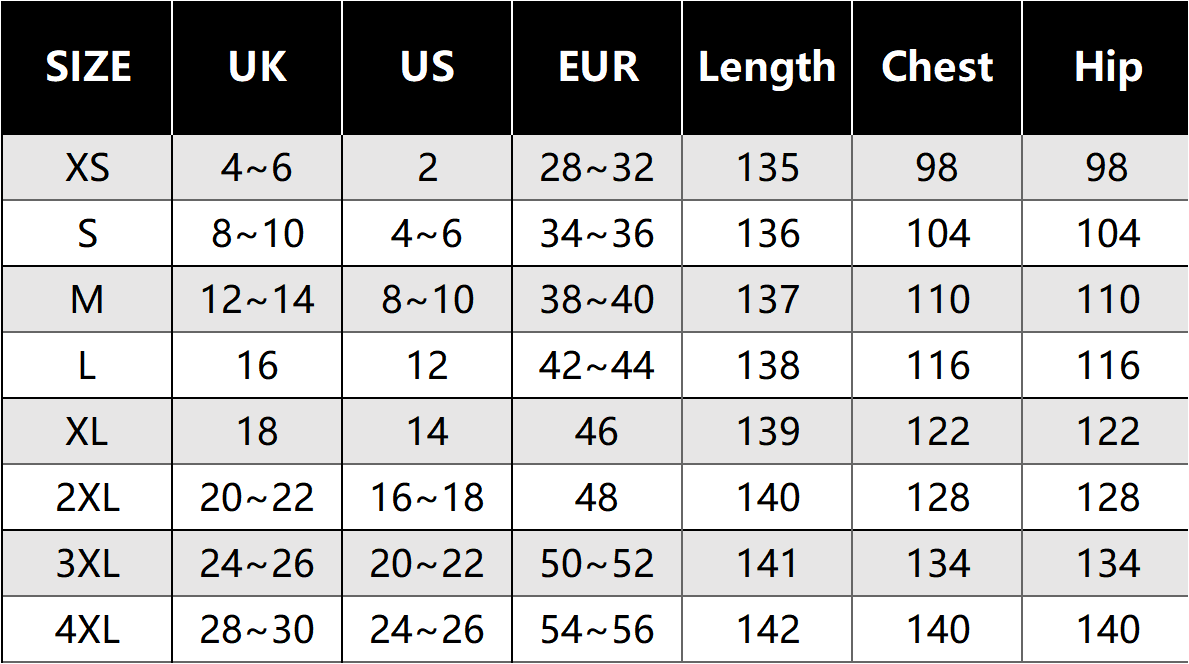Click the SIZE column header
This screenshot has width=1189, height=664.
click(x=88, y=67)
